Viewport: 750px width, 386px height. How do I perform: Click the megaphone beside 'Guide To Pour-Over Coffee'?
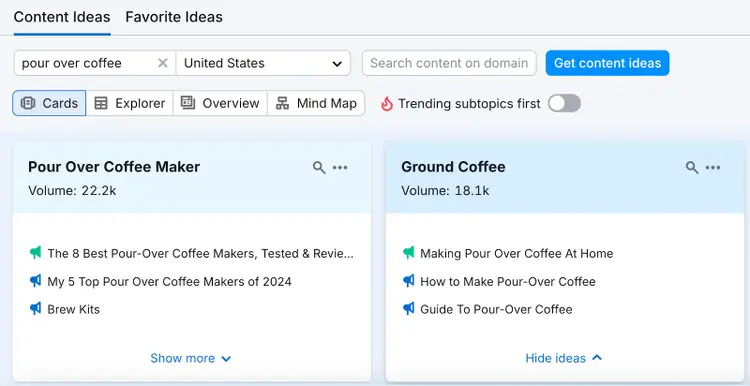(x=408, y=309)
